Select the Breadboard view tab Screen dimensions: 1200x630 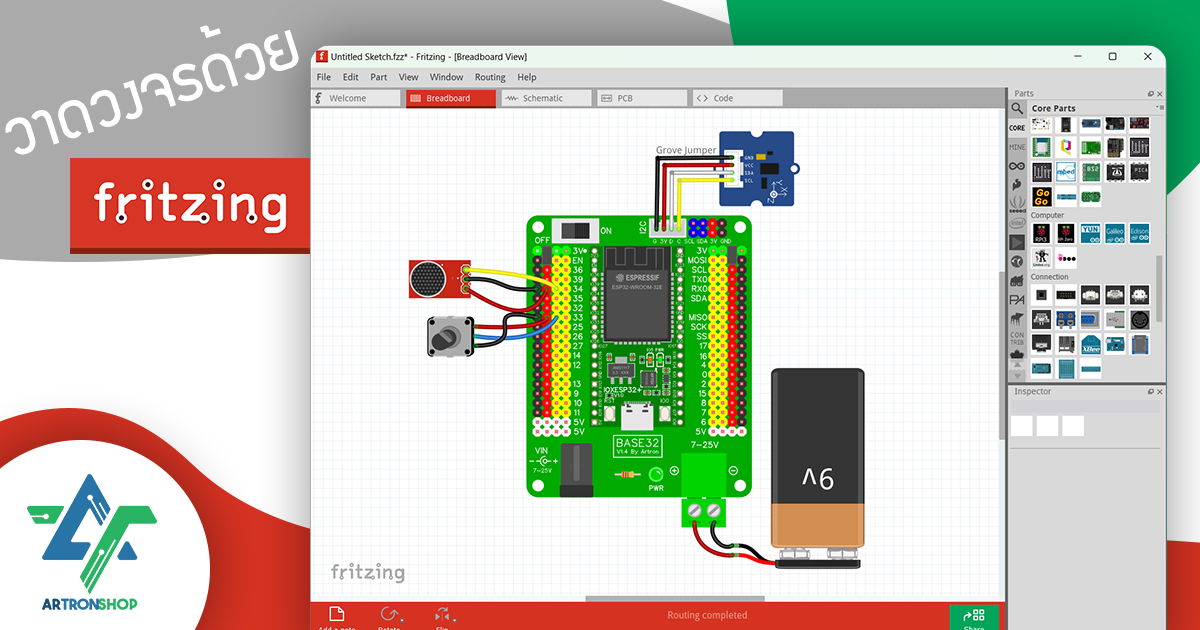[450, 98]
